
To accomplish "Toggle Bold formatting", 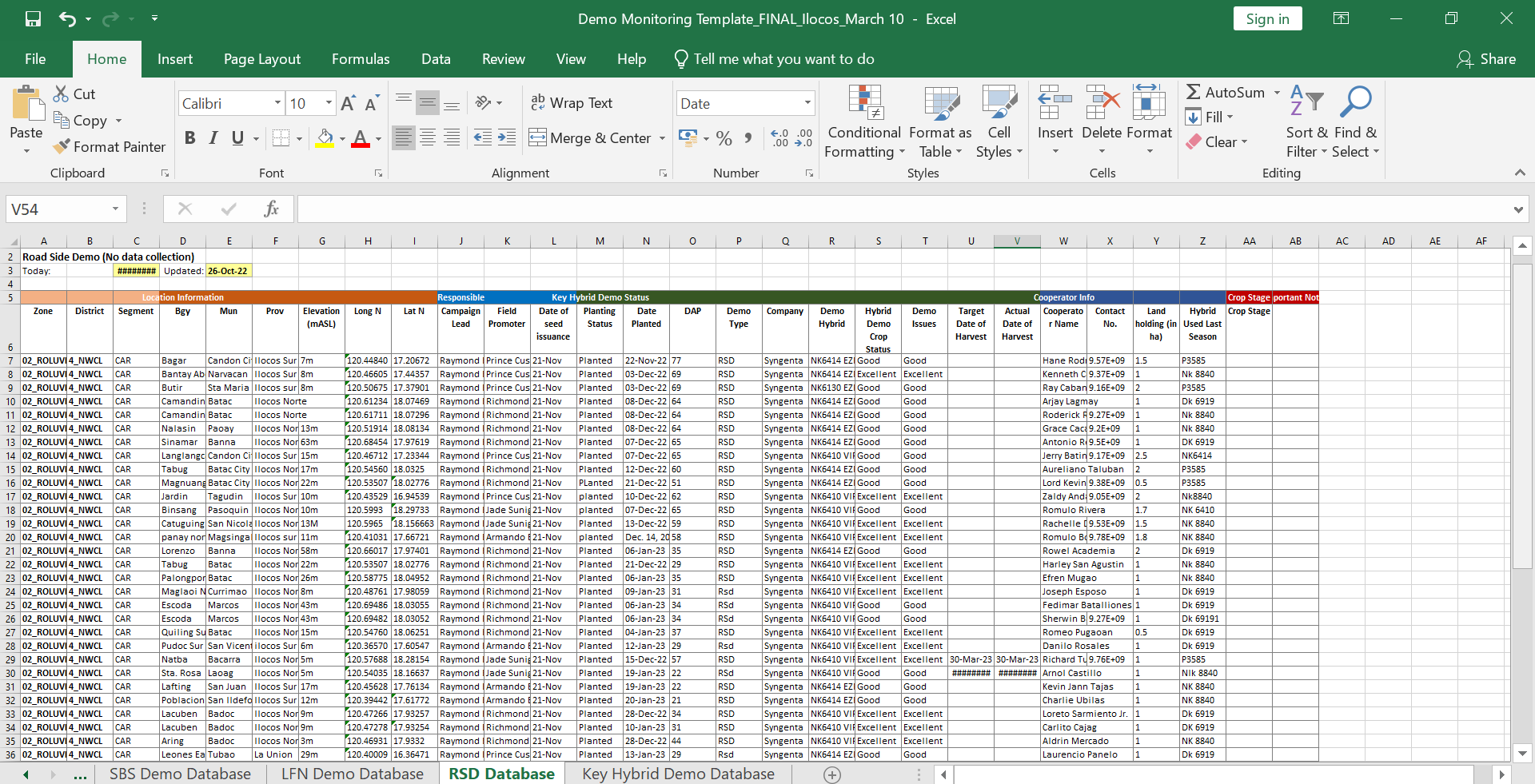I will pos(189,137).
